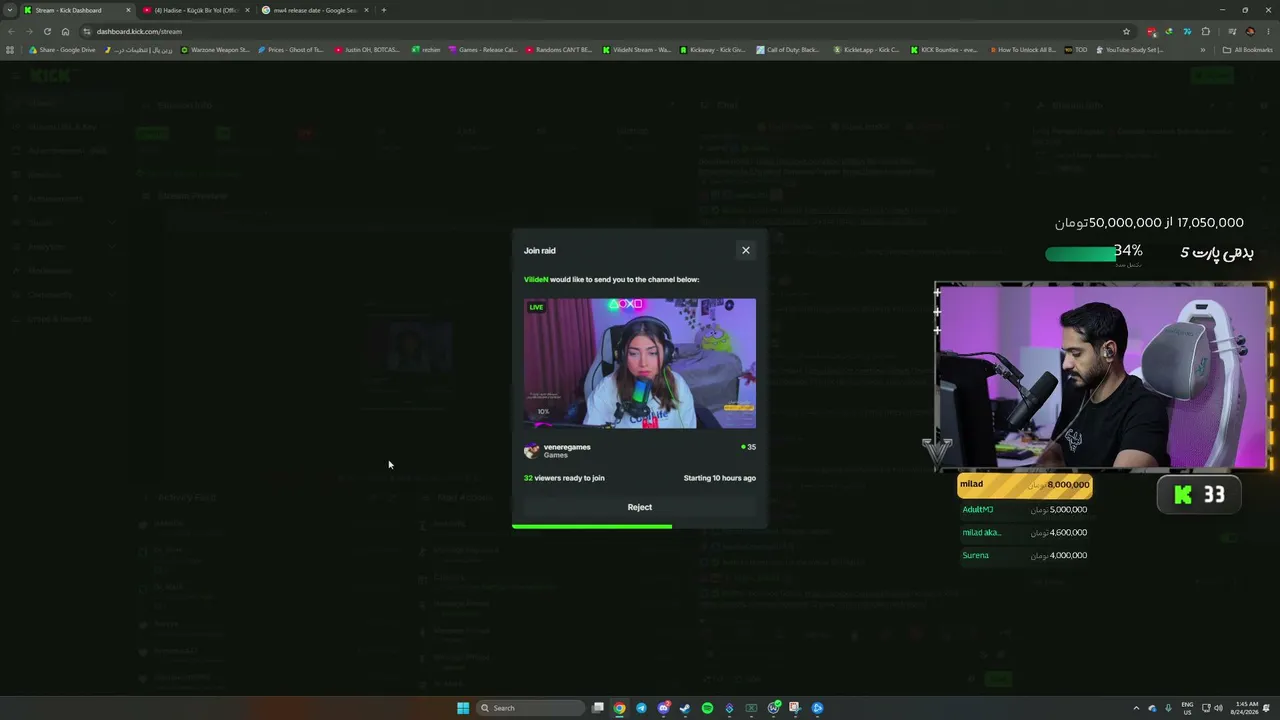Switch to the mw4 release date tab
The height and width of the screenshot is (720, 1280).
pyautogui.click(x=315, y=10)
